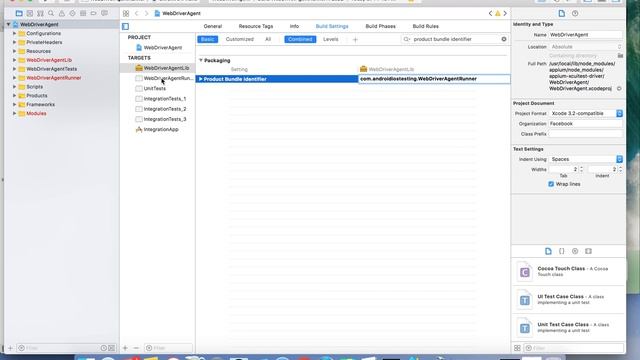Show the File Template library
The width and height of the screenshot is (640, 360).
(x=548, y=251)
